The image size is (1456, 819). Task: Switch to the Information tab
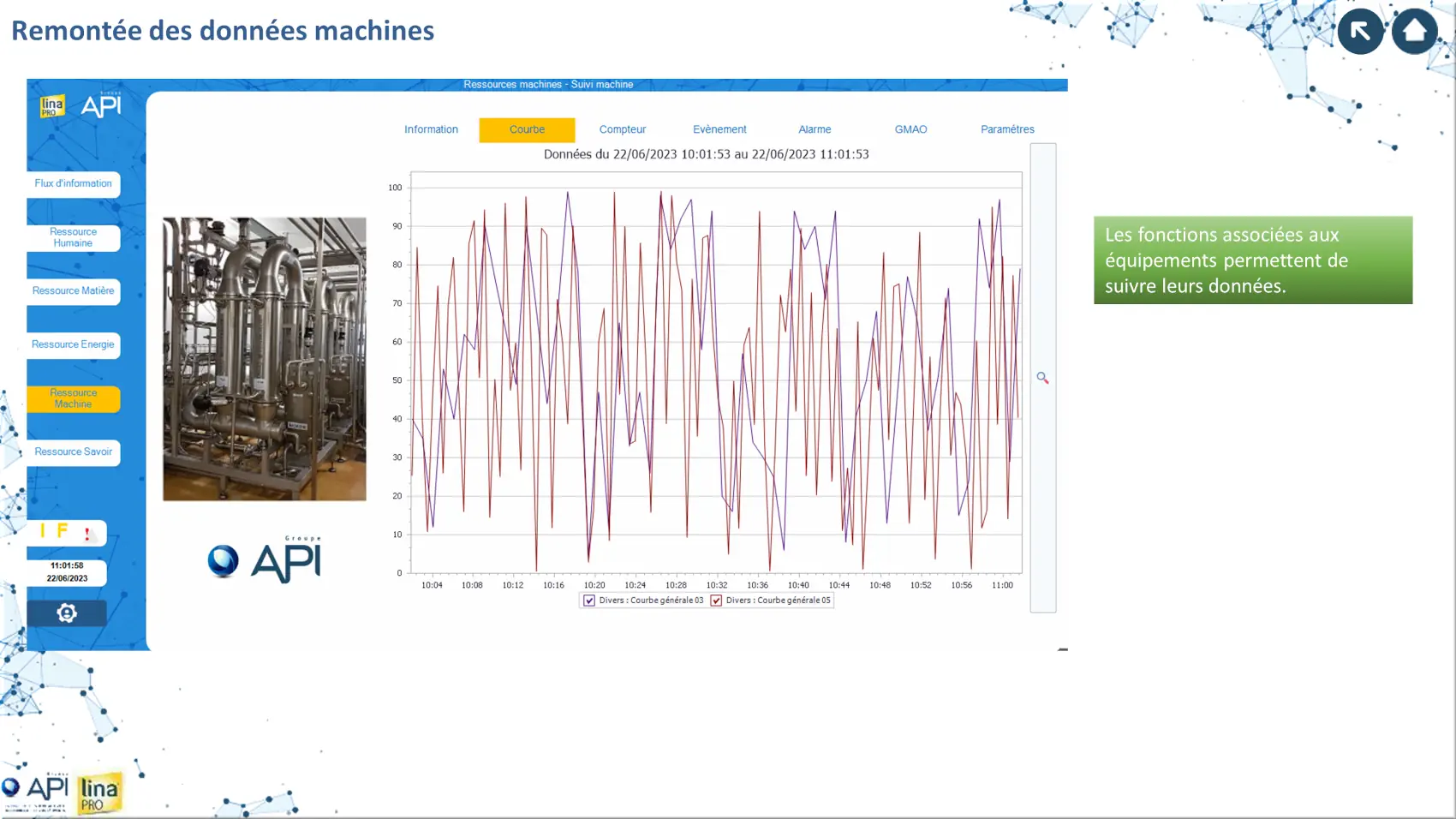(431, 129)
